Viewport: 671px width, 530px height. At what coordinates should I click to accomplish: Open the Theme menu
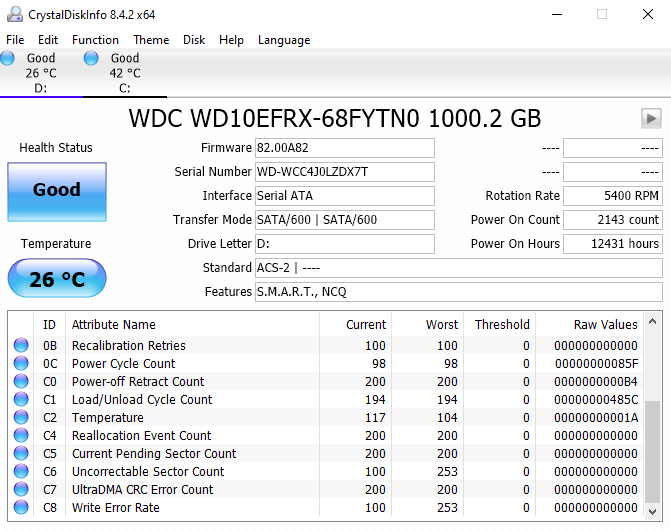pos(151,40)
